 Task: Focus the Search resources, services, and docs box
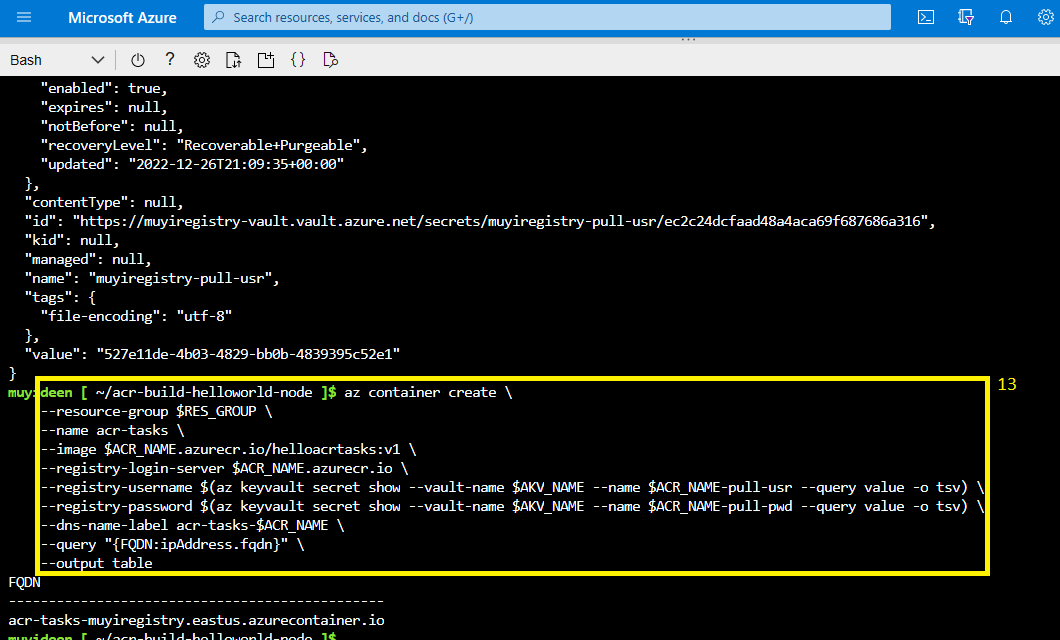(547, 18)
